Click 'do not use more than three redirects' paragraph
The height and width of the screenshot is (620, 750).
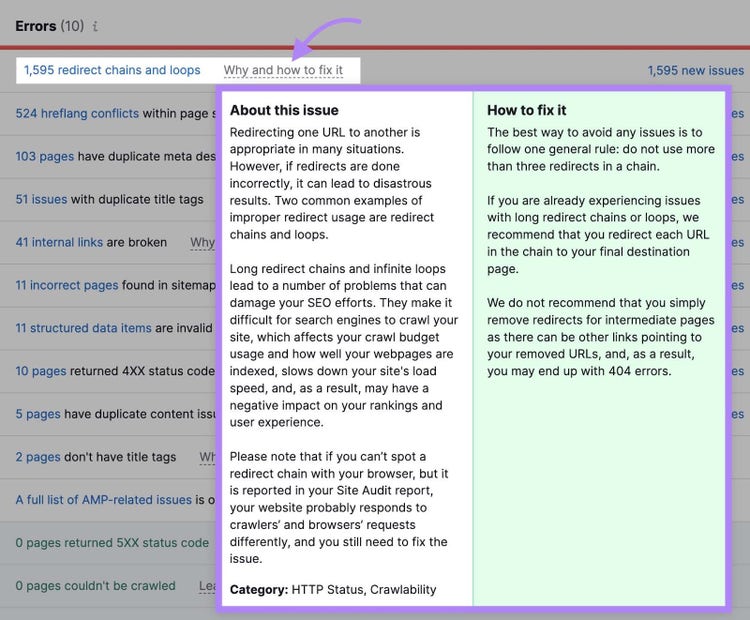601,149
